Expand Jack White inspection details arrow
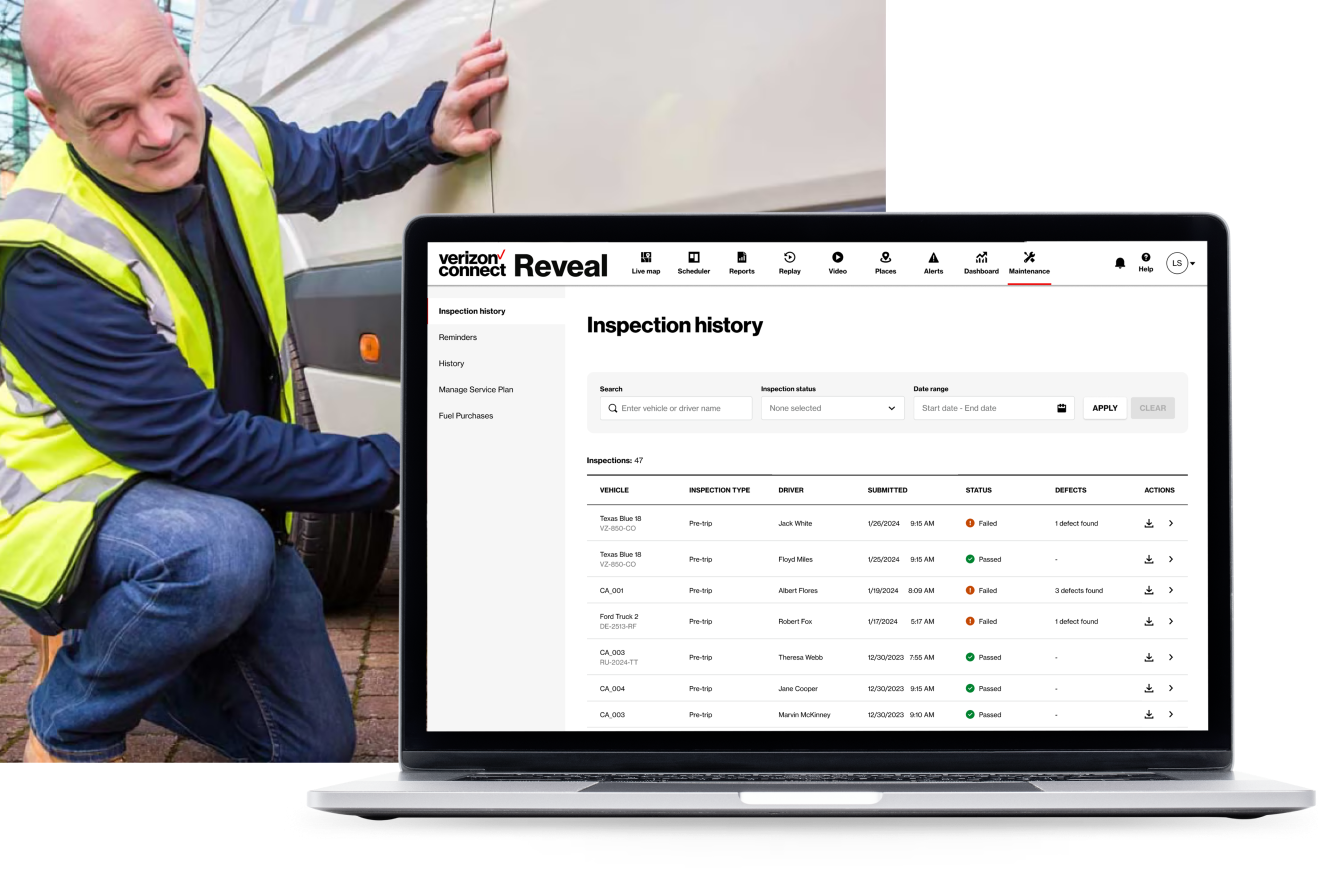 coord(1171,523)
